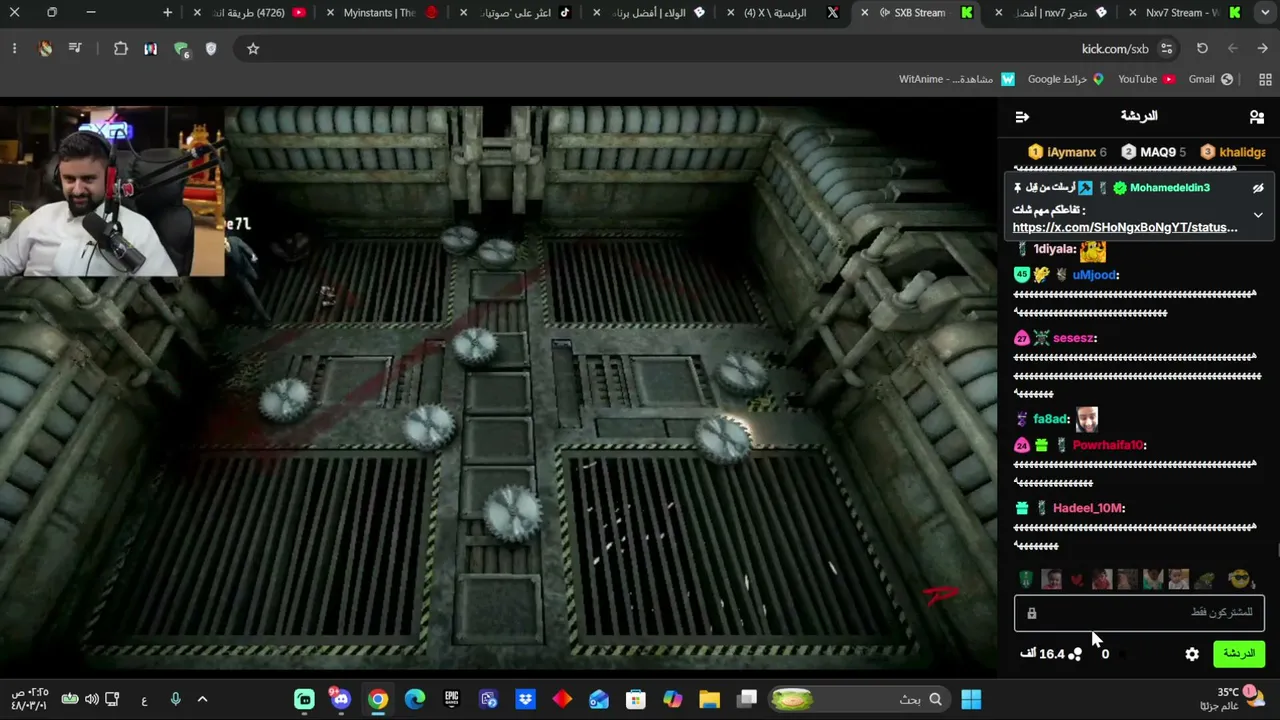Open the volume control in system tray
Image resolution: width=1280 pixels, height=720 pixels.
[x=91, y=699]
